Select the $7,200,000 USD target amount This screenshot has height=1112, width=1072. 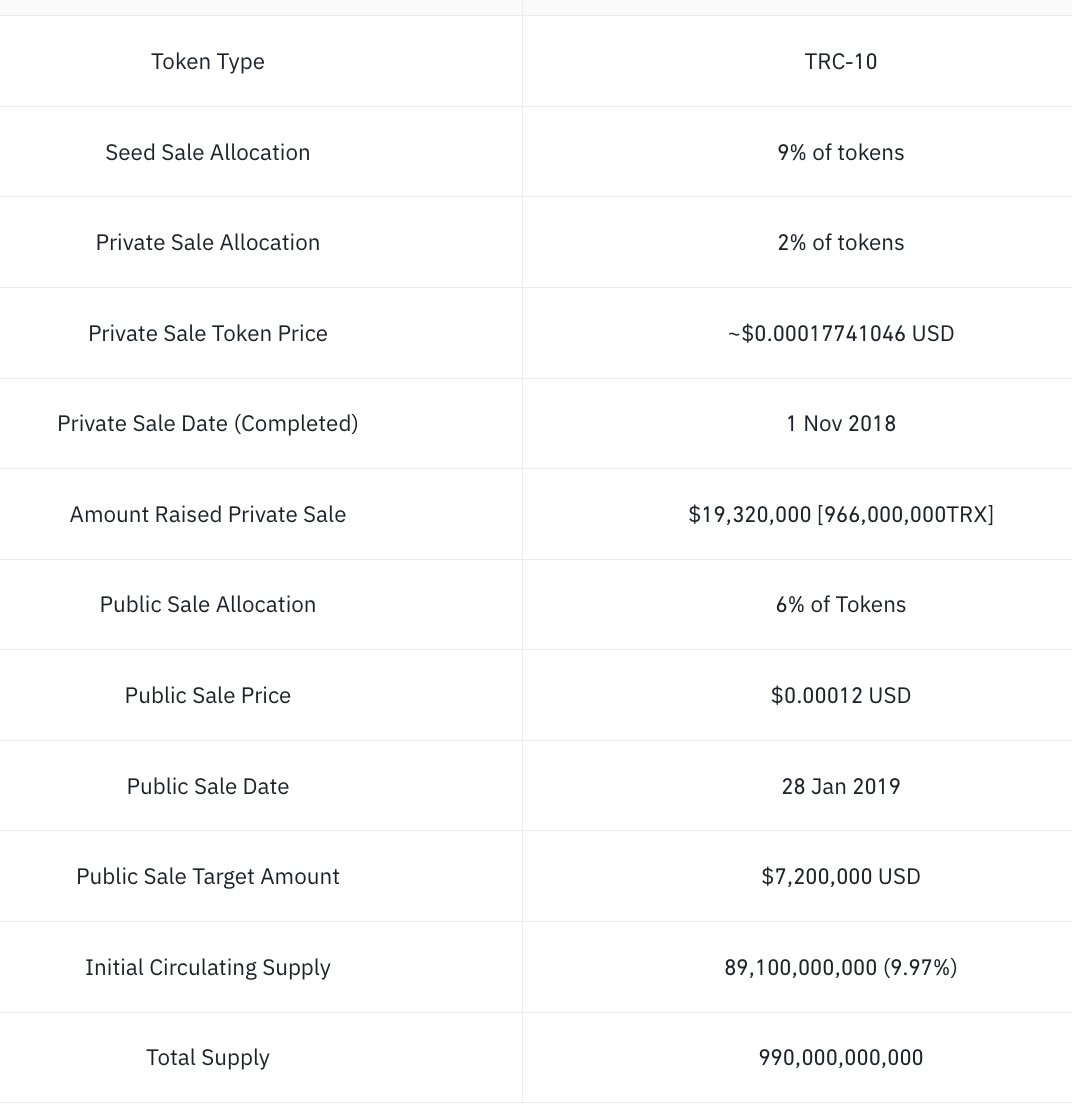tap(840, 877)
